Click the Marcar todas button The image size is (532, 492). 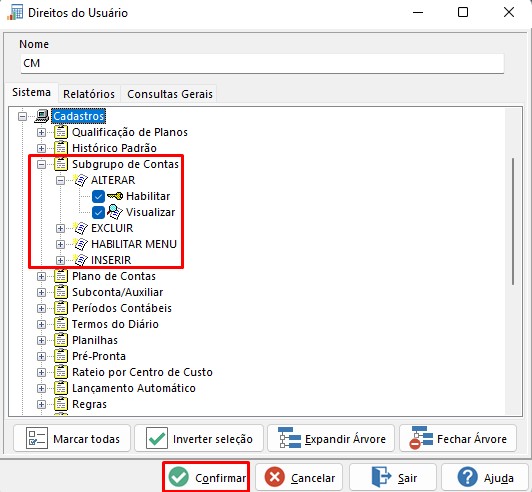point(72,438)
